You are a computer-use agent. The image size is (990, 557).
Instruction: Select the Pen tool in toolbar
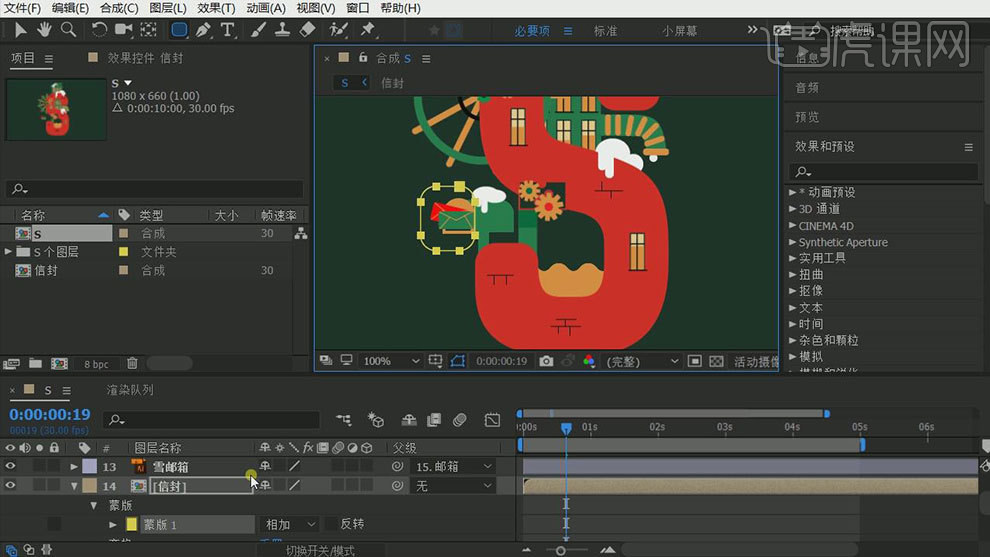click(205, 30)
